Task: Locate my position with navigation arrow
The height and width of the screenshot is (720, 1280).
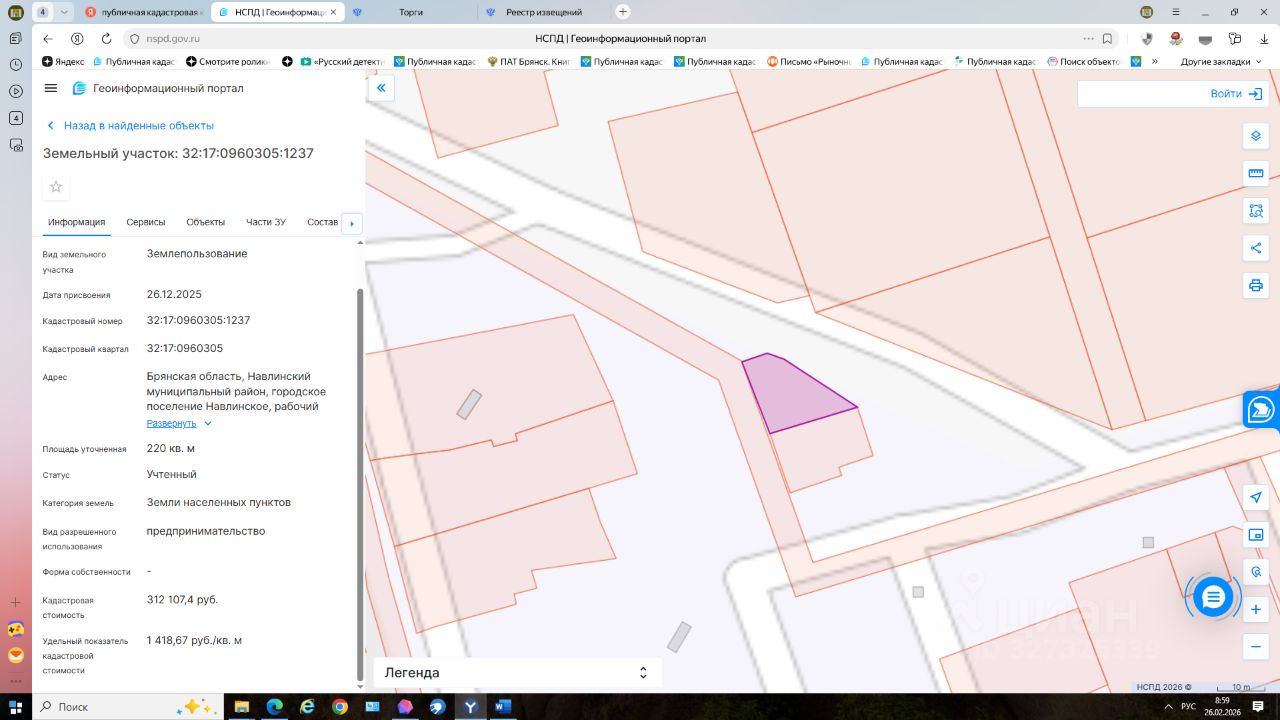Action: 1256,498
